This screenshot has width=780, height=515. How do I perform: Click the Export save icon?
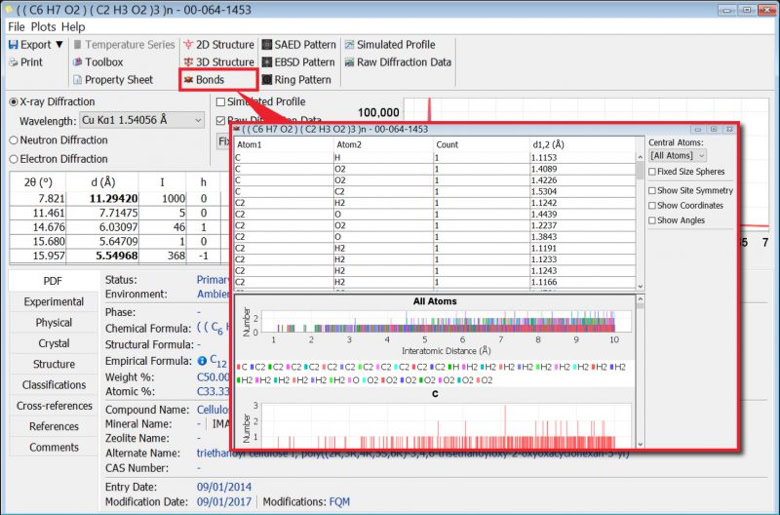click(13, 45)
